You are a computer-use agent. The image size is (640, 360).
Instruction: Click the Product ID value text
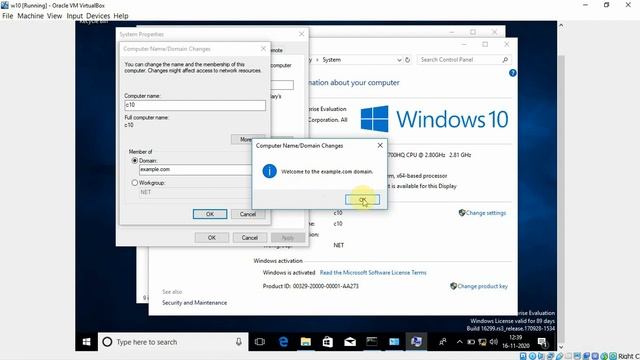click(x=326, y=286)
